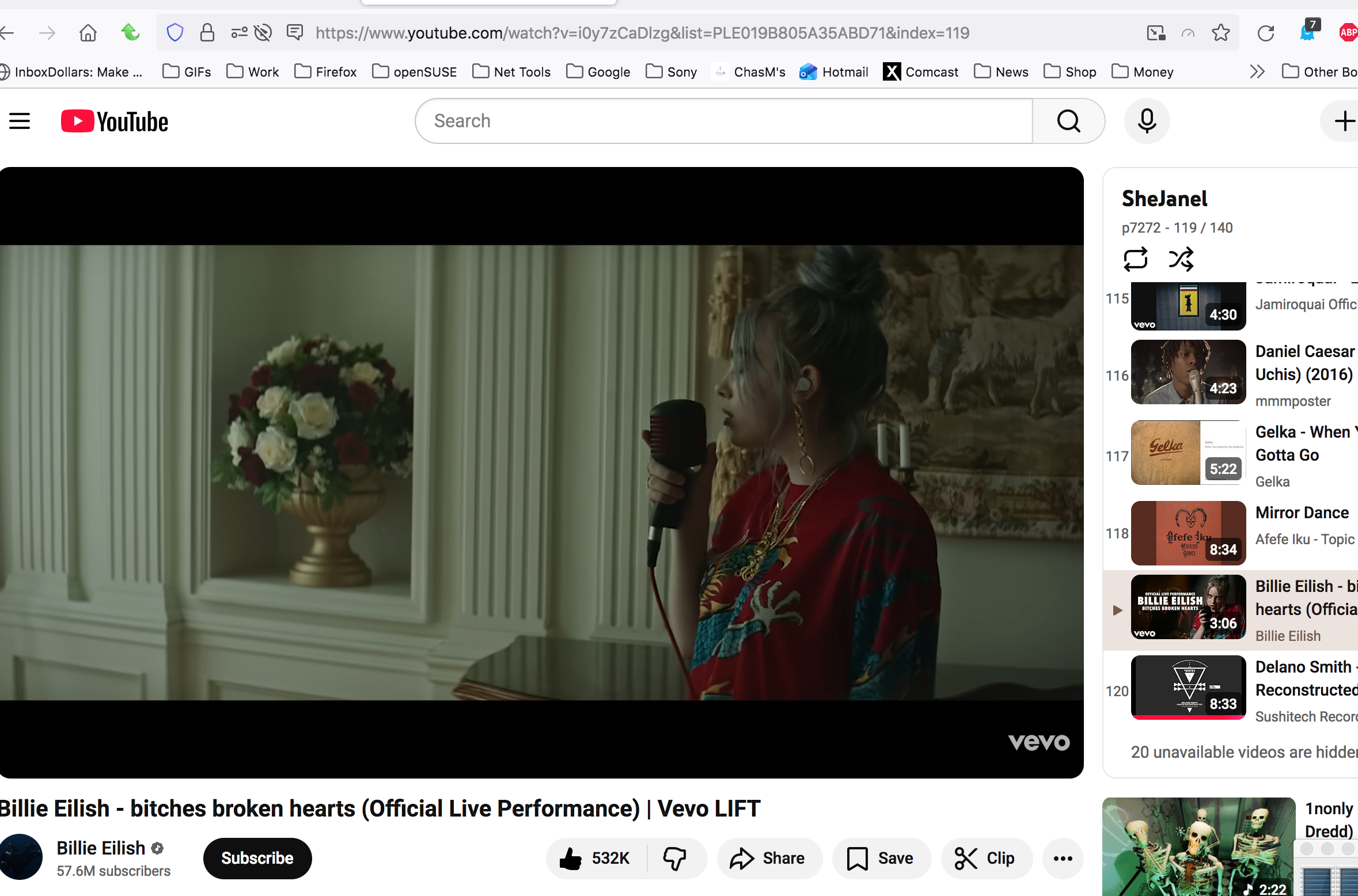1358x896 pixels.
Task: Click the voice search microphone icon
Action: coord(1147,121)
